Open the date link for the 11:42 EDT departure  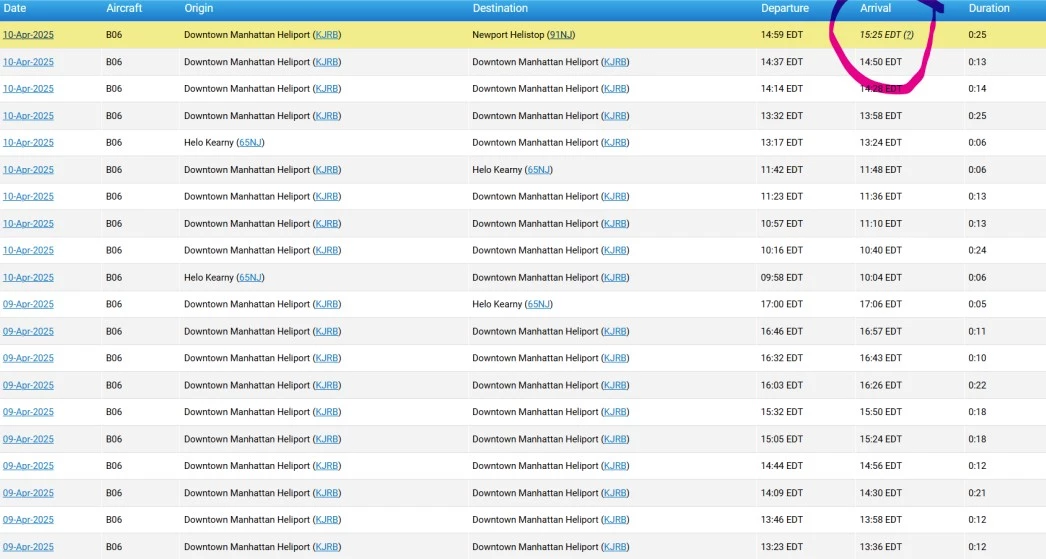(28, 169)
